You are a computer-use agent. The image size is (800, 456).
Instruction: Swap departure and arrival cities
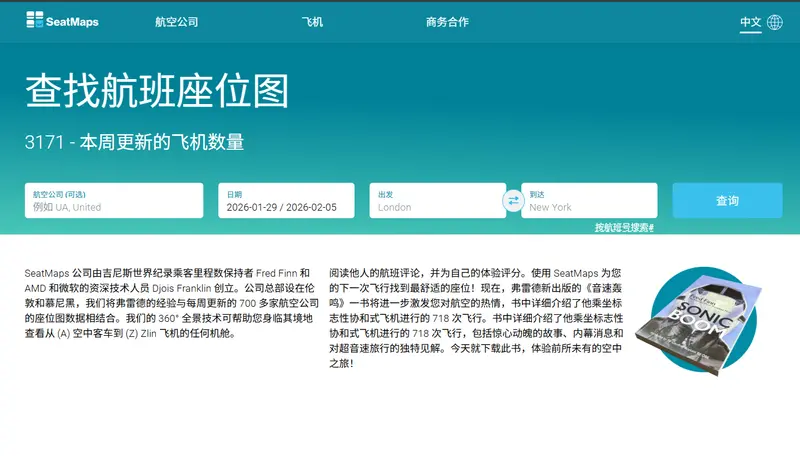[513, 200]
